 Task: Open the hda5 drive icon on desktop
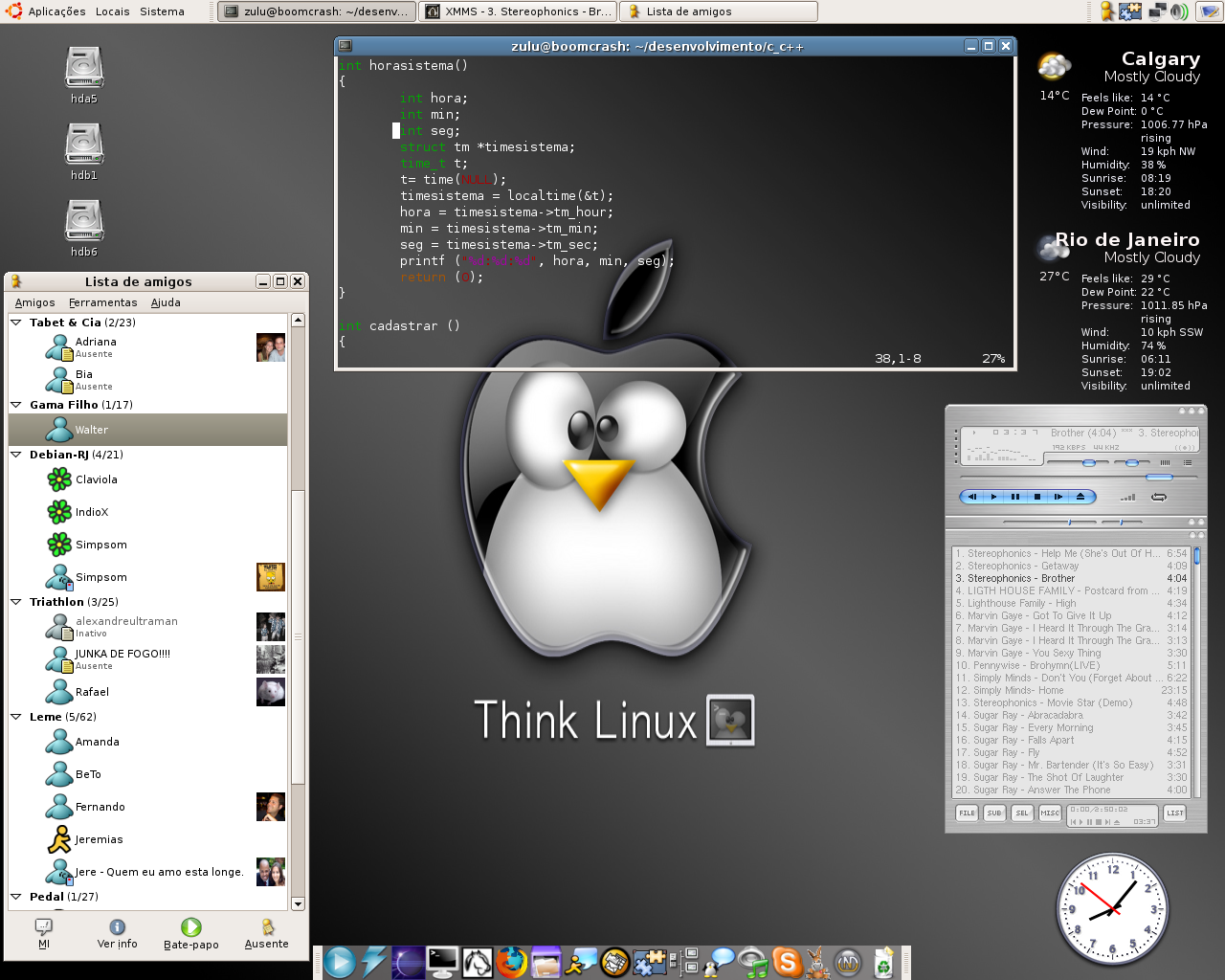pyautogui.click(x=84, y=75)
